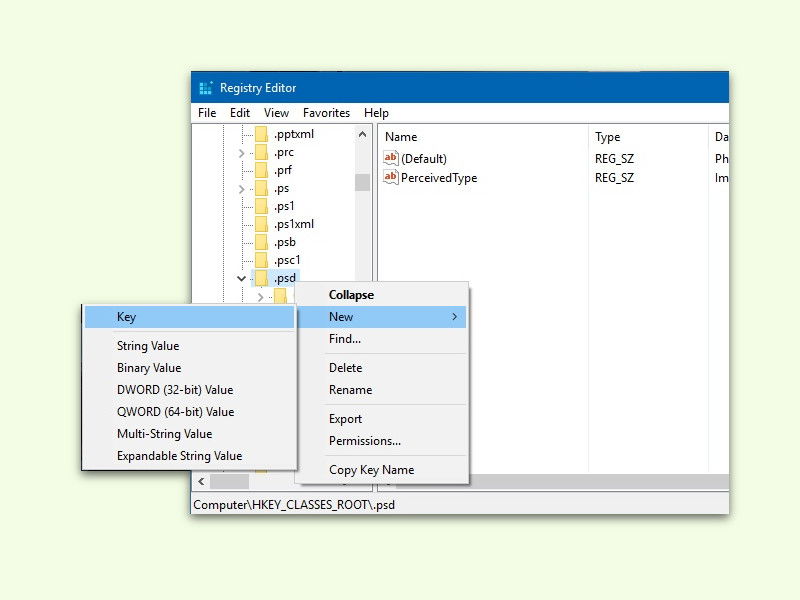Select the .prf tree key

(283, 170)
